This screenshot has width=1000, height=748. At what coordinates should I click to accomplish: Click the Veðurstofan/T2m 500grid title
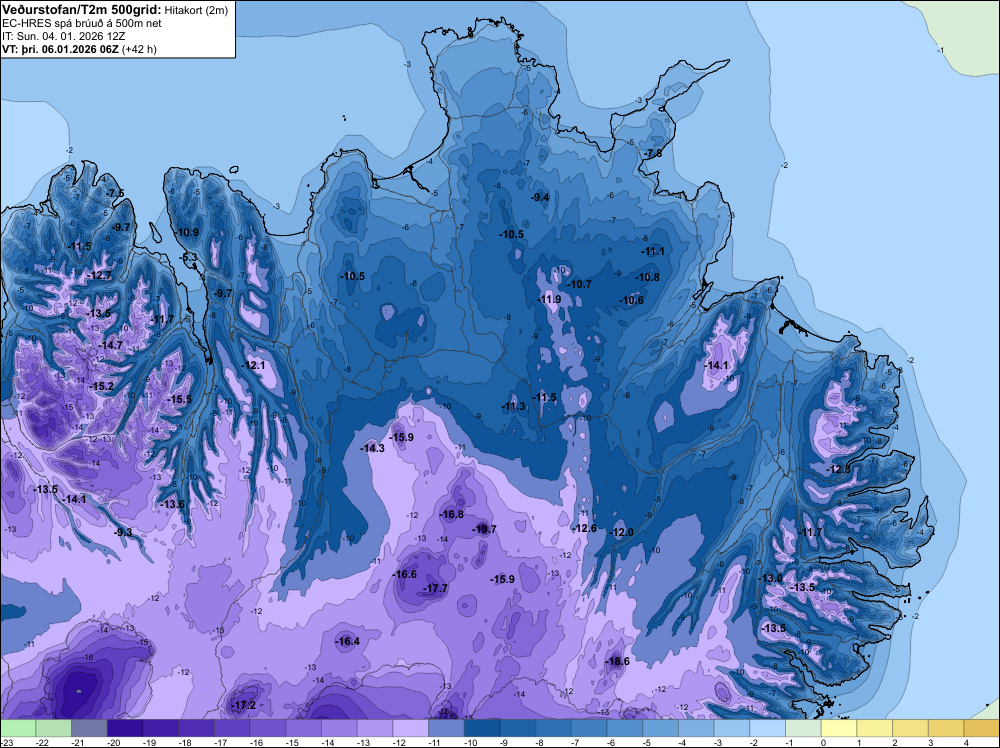pos(82,10)
